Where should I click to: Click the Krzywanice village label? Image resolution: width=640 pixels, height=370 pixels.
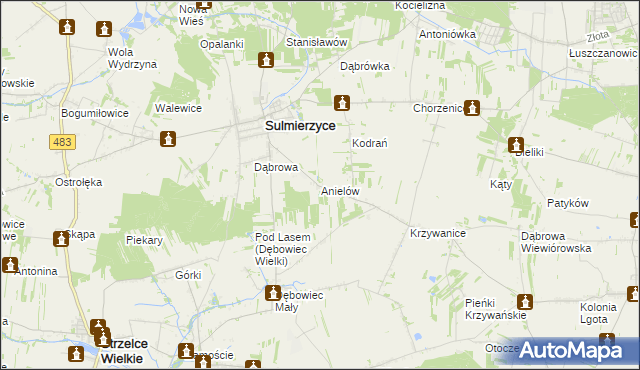point(438,233)
